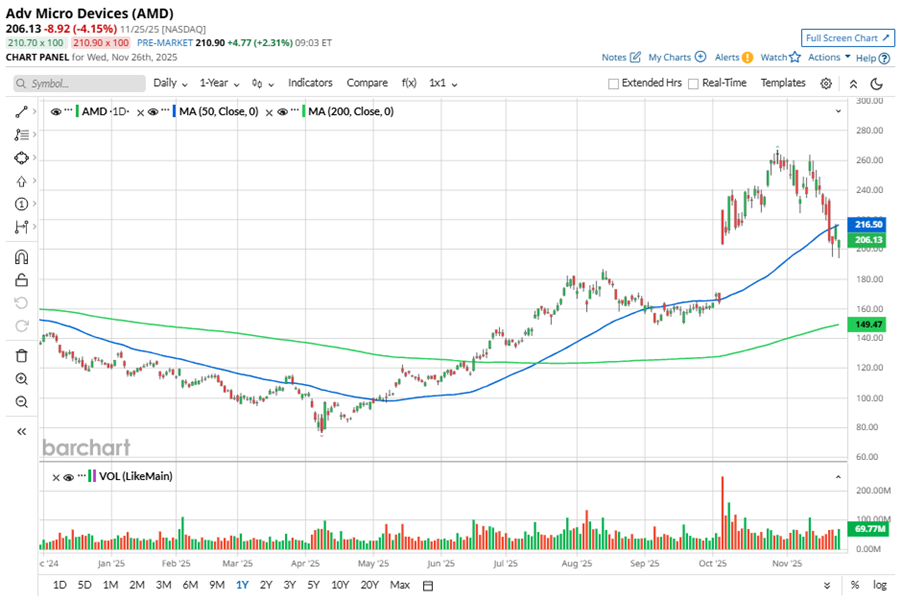Open the Daily frequency dropdown
This screenshot has width=902, height=602.
point(170,83)
